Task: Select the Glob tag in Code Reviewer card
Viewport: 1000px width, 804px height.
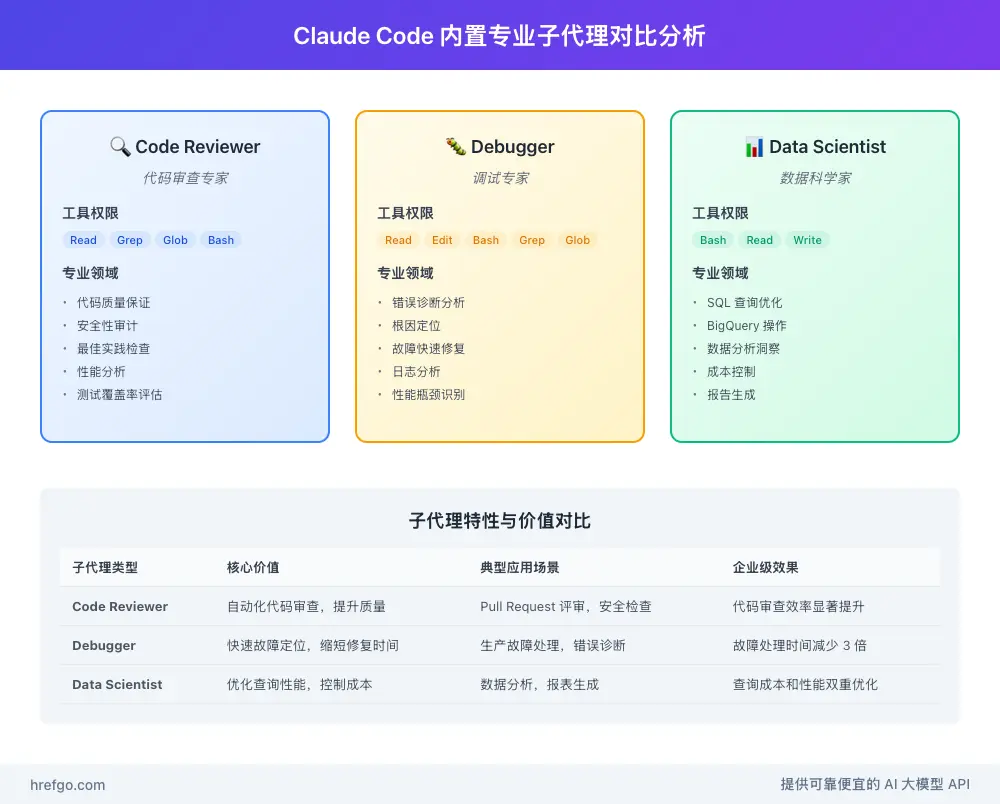Action: click(x=175, y=240)
